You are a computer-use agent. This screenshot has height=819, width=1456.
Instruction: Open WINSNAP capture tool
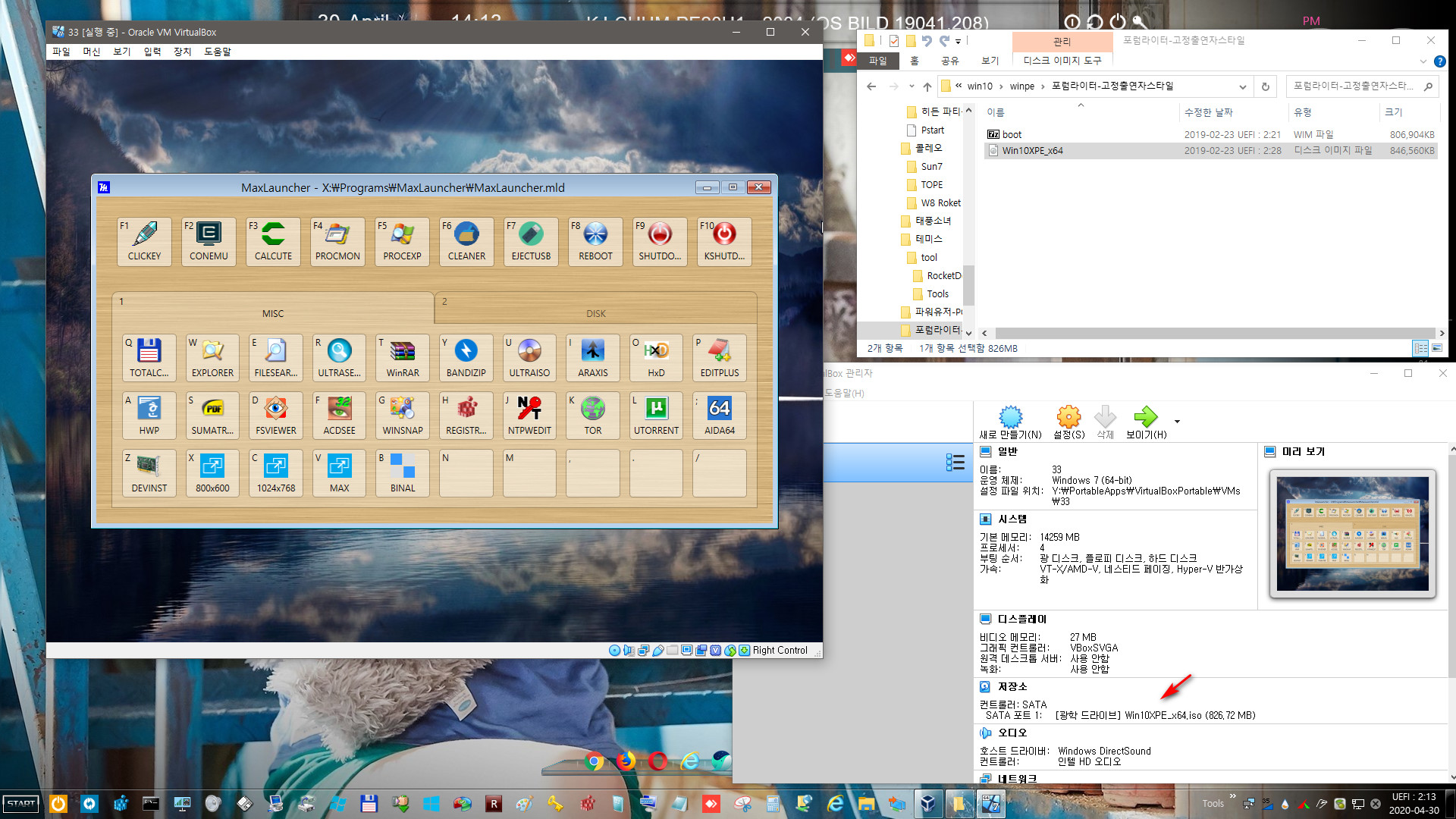403,416
